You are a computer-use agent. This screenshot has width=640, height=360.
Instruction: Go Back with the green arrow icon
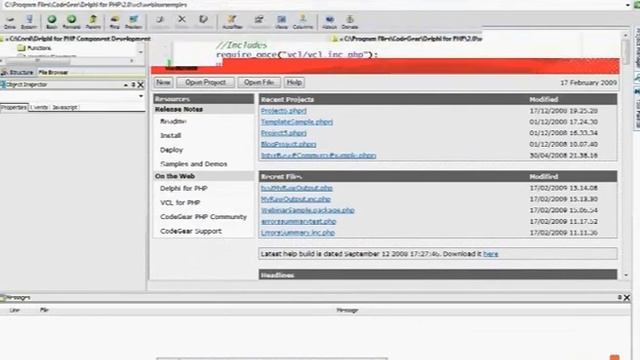pos(52,22)
